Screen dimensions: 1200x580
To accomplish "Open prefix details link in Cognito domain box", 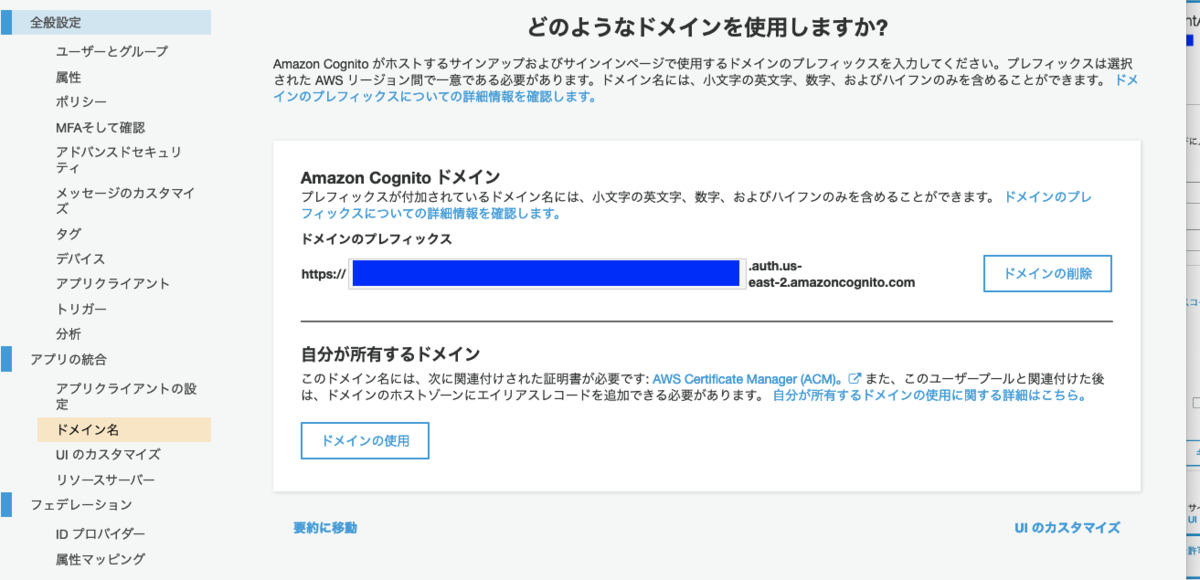I will point(697,205).
